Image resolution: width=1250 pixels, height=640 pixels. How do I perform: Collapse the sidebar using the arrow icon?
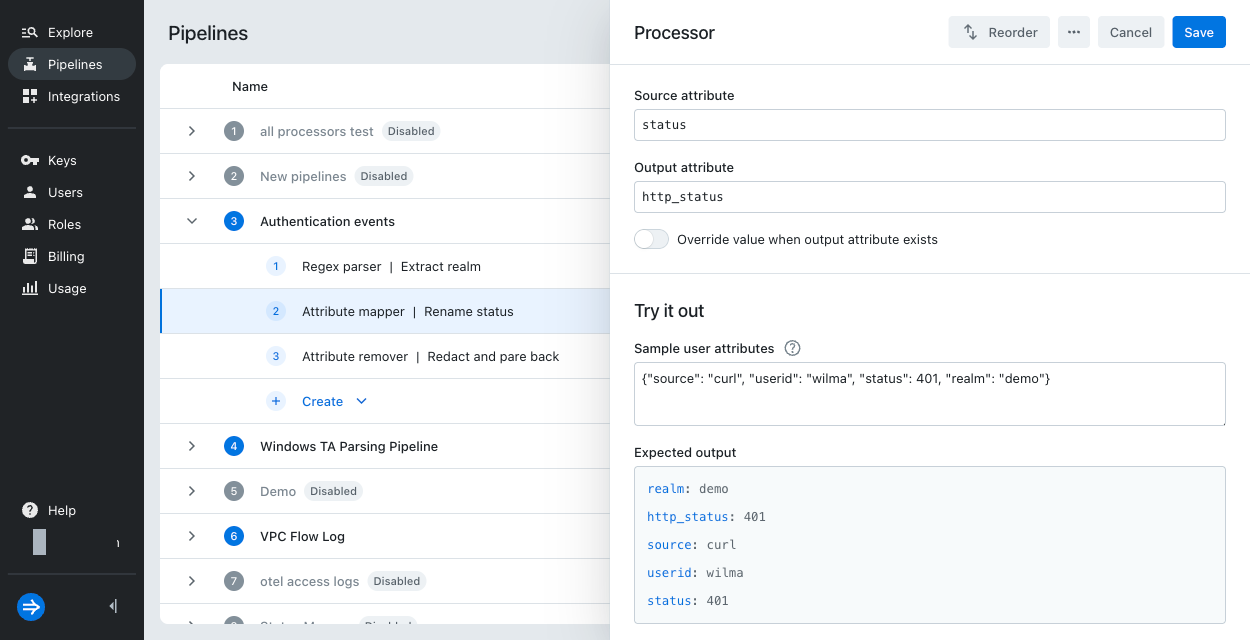tap(112, 606)
